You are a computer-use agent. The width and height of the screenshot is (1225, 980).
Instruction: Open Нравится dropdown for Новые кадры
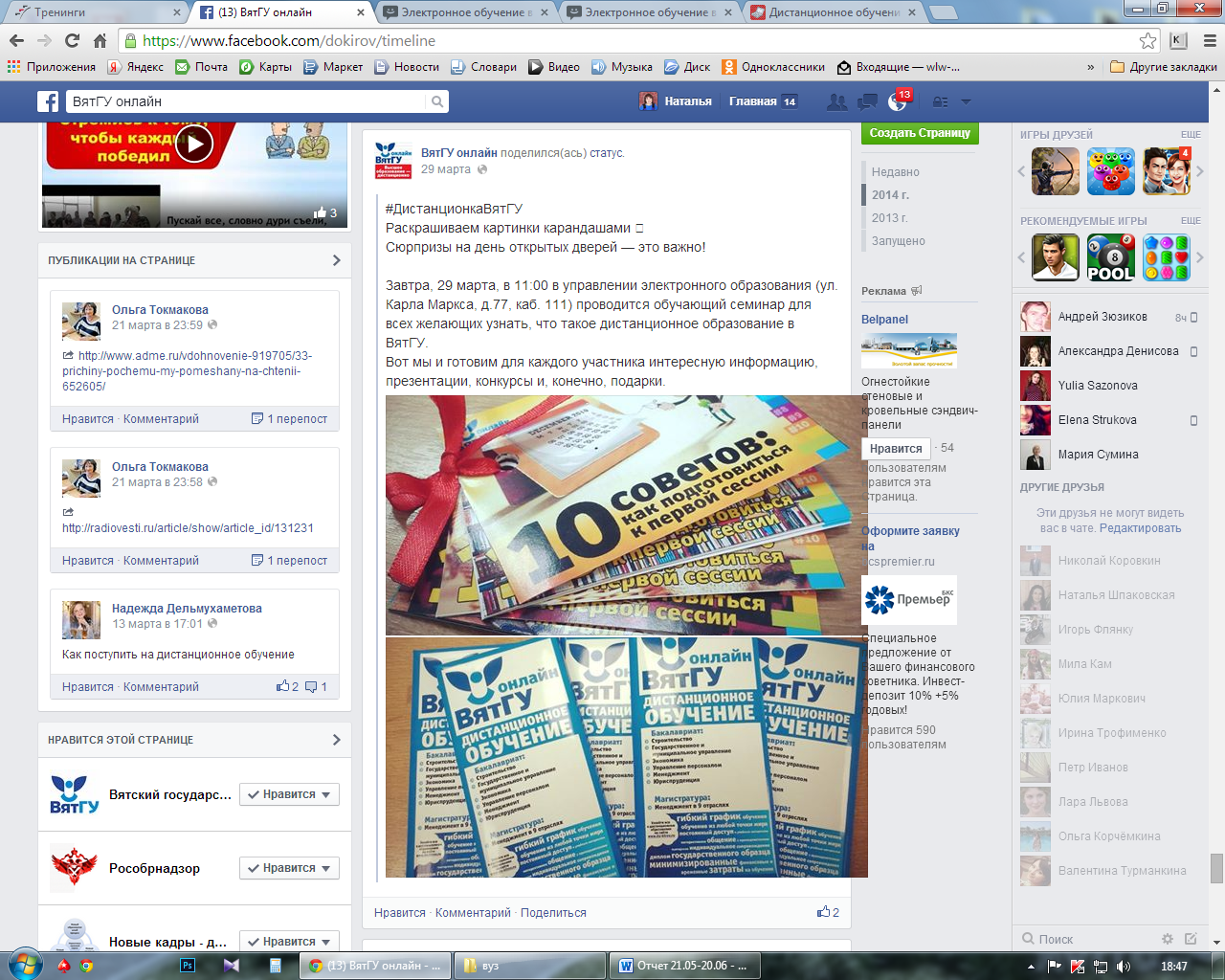tap(289, 942)
